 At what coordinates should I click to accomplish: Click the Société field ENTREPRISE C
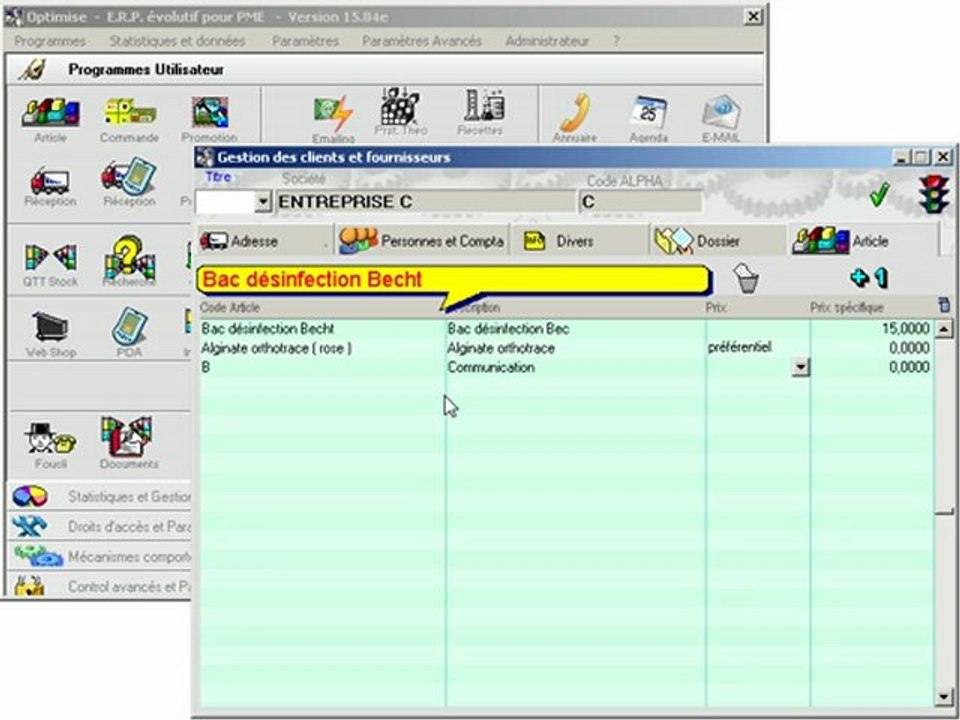click(x=426, y=201)
